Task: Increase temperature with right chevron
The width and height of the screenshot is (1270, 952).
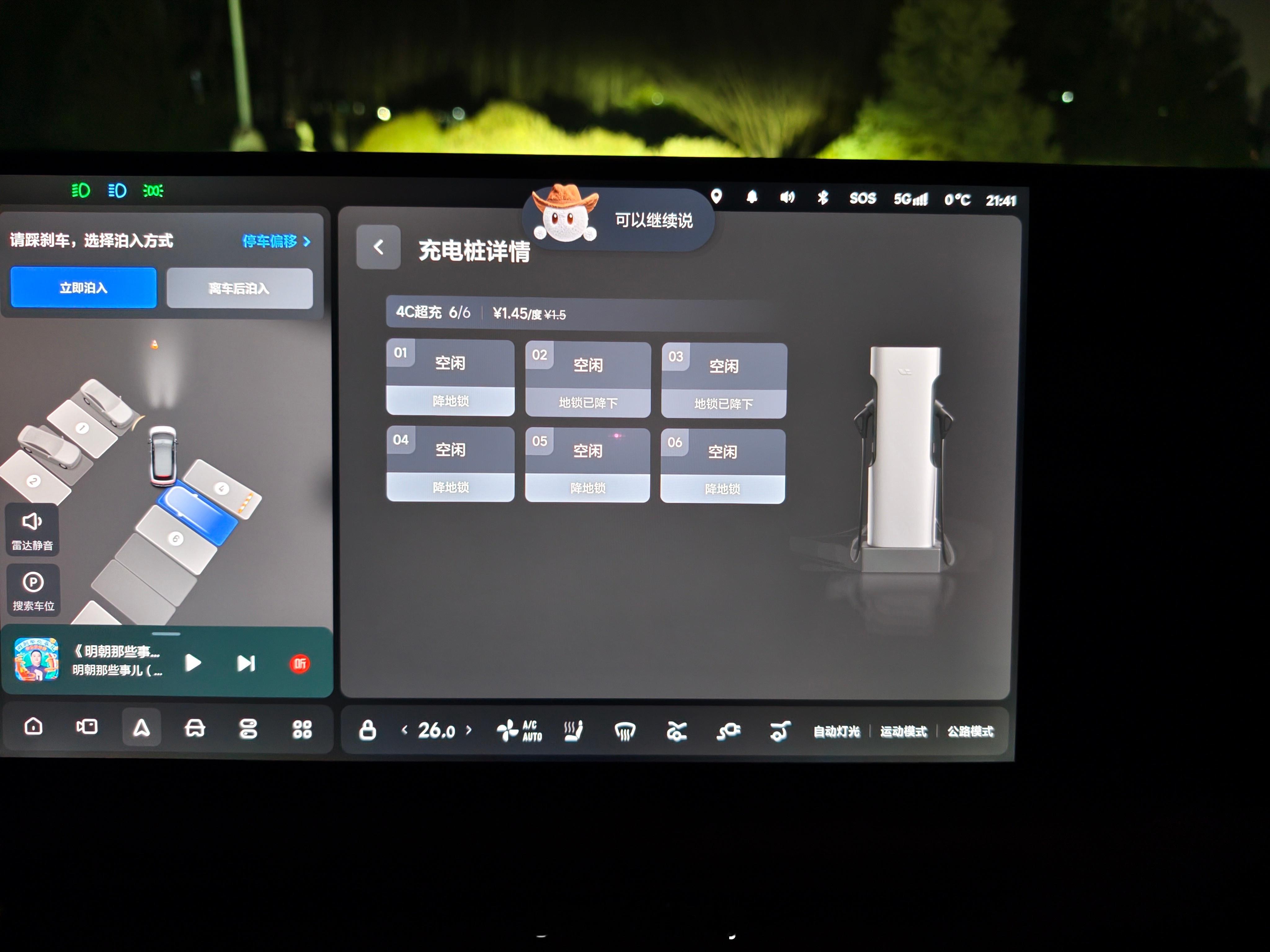Action: (469, 730)
